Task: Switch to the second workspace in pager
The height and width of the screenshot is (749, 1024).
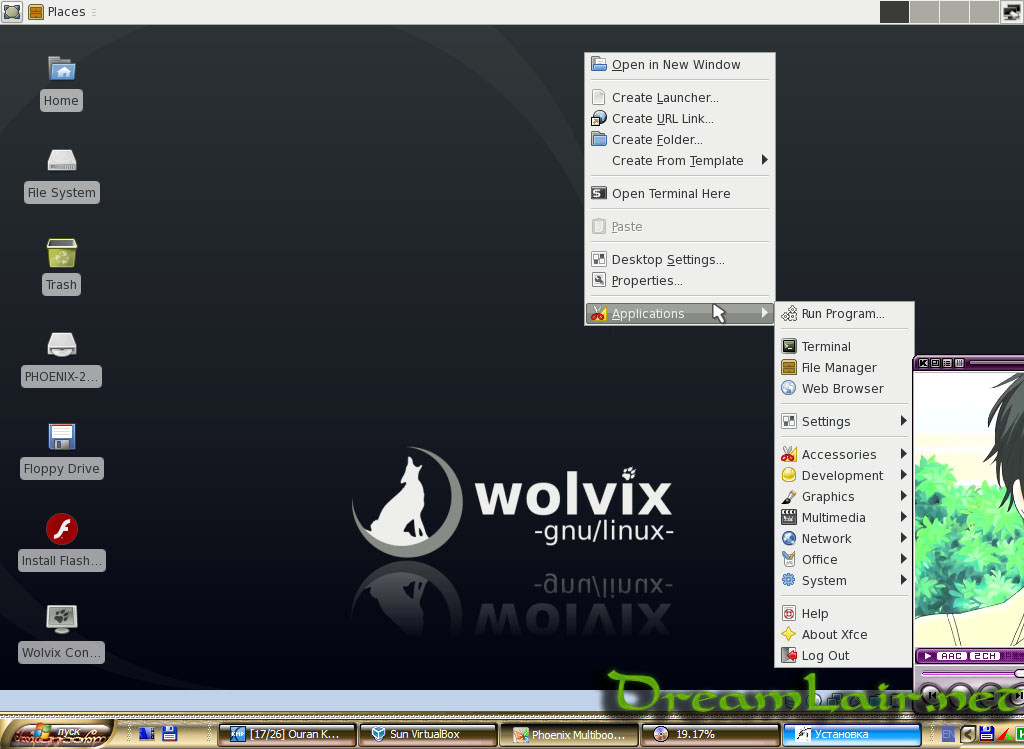Action: coord(925,12)
